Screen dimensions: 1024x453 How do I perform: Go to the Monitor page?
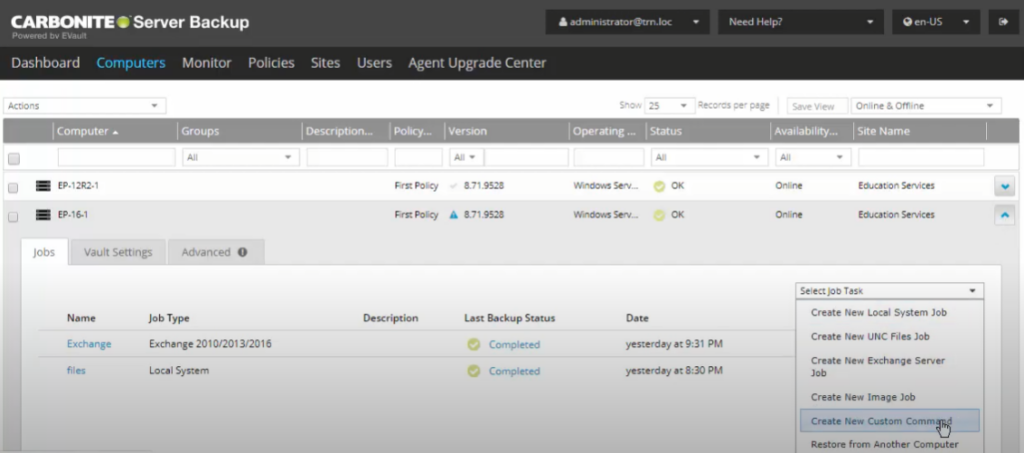(206, 63)
